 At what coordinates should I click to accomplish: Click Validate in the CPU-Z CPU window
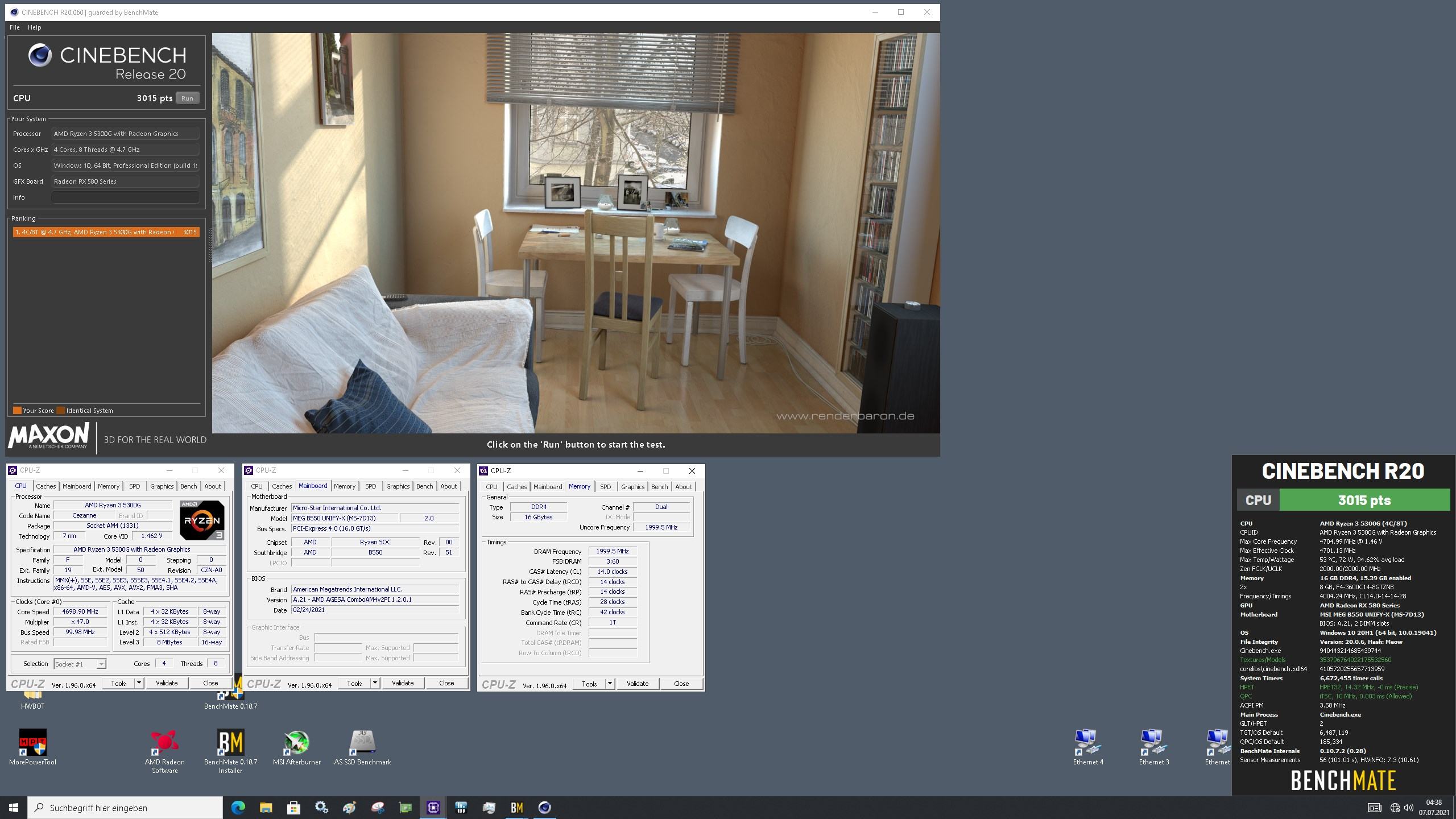click(167, 683)
